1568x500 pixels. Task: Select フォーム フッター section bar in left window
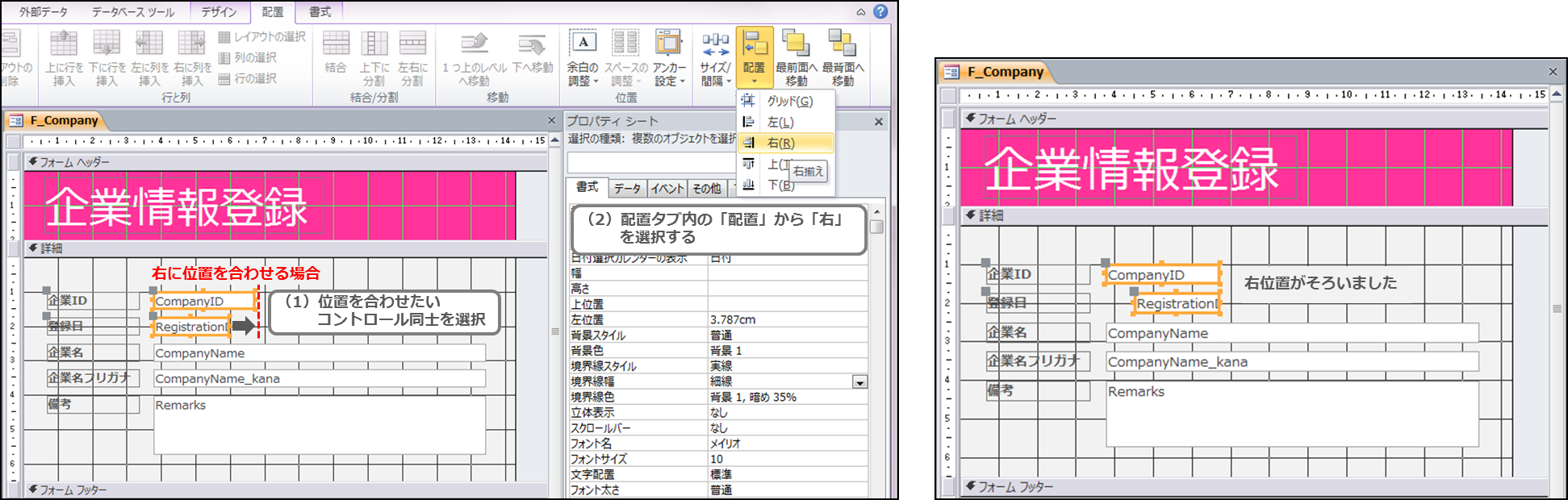coord(286,490)
